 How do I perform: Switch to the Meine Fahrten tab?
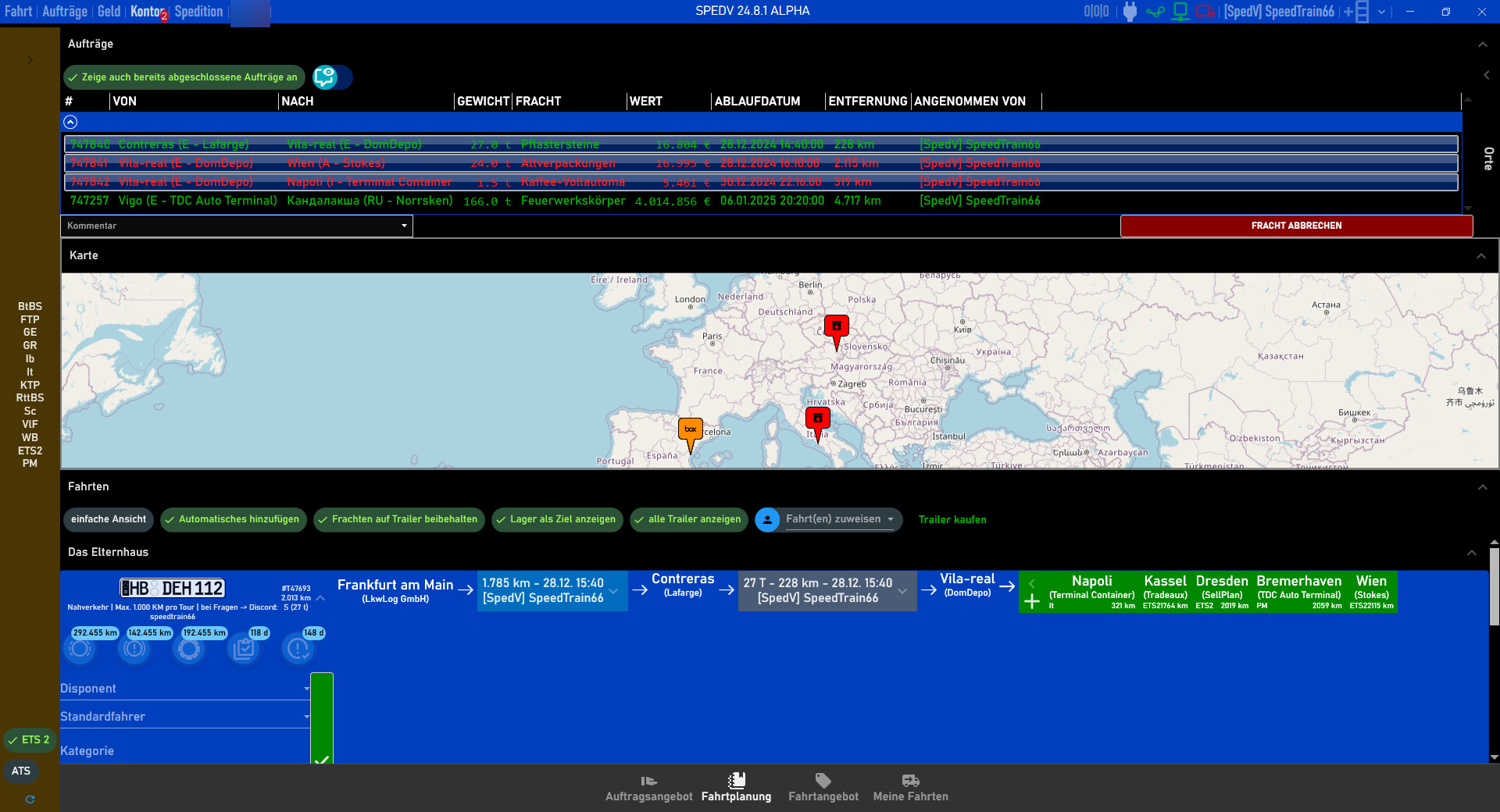[910, 787]
